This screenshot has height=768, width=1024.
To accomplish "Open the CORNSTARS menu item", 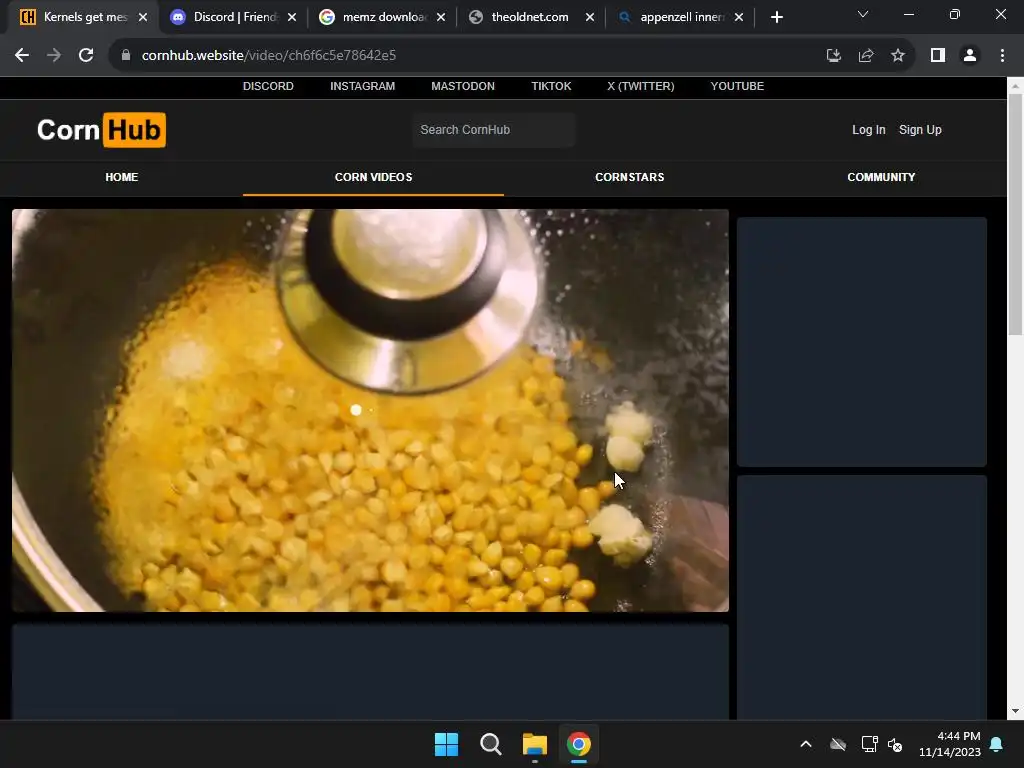I will [630, 177].
